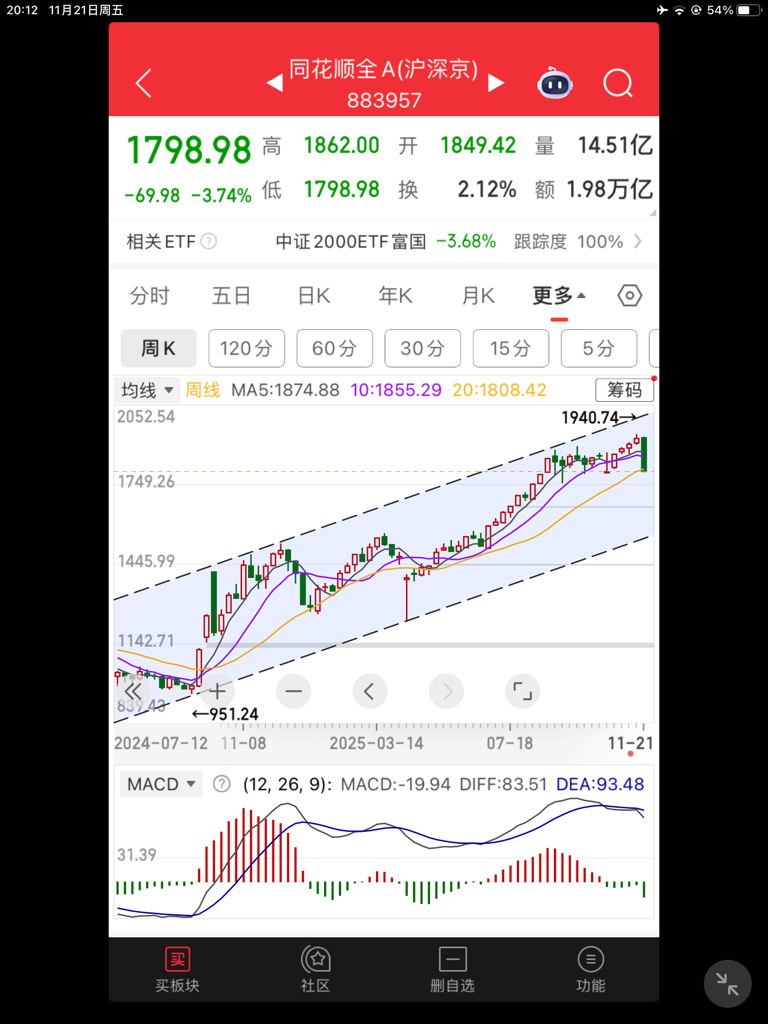Tap the DIFF:83.51 value
768x1024 pixels.
pyautogui.click(x=503, y=784)
